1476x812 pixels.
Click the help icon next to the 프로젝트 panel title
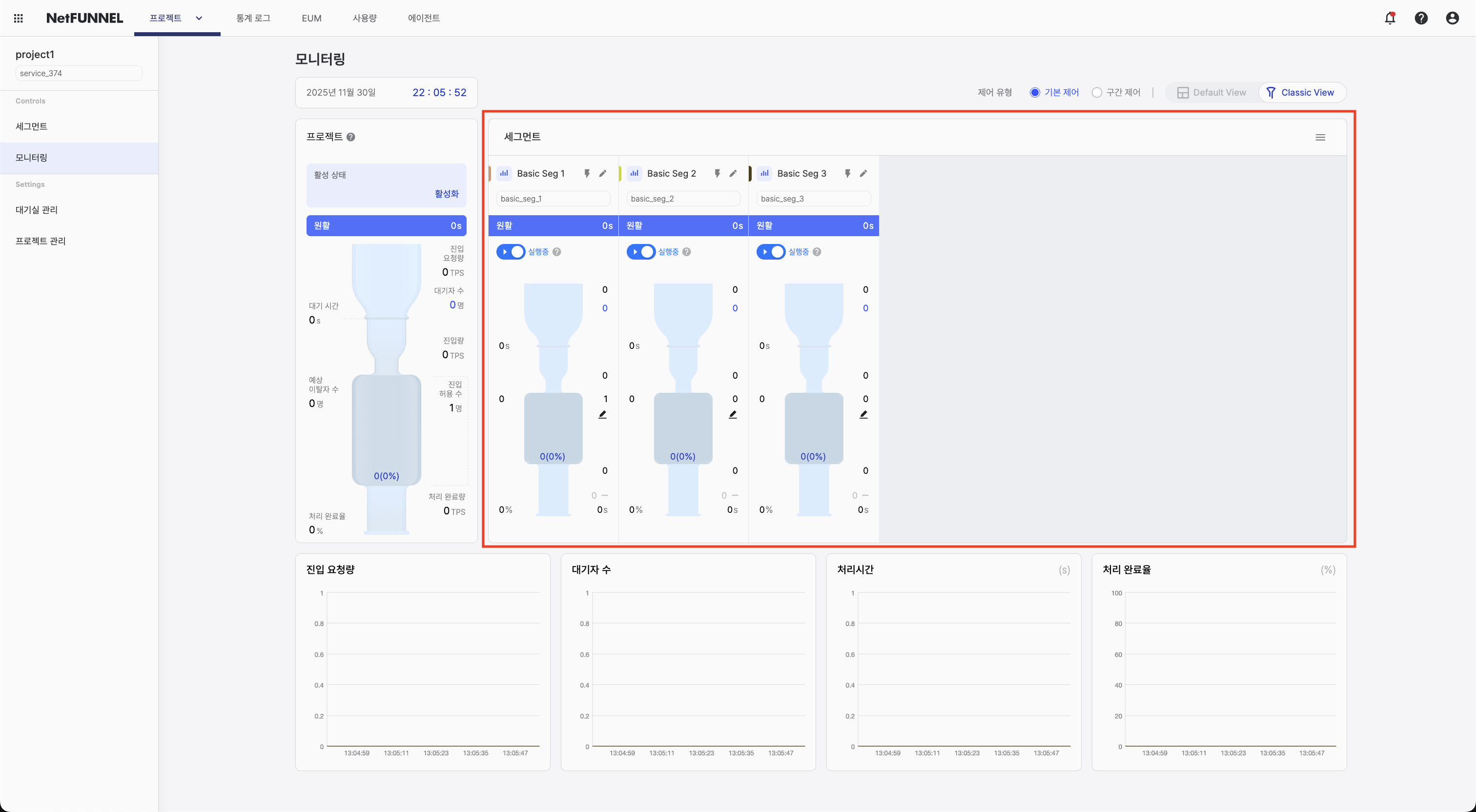pyautogui.click(x=350, y=137)
